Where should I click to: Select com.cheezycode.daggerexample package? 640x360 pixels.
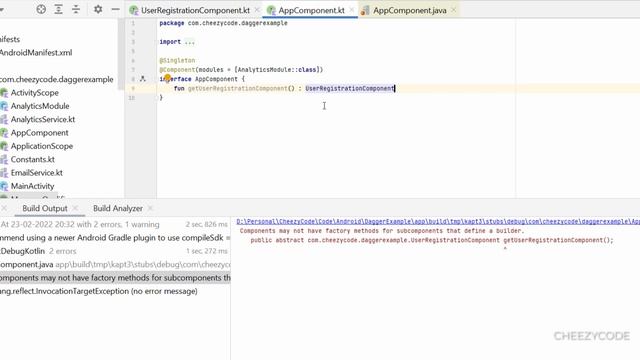[57, 79]
